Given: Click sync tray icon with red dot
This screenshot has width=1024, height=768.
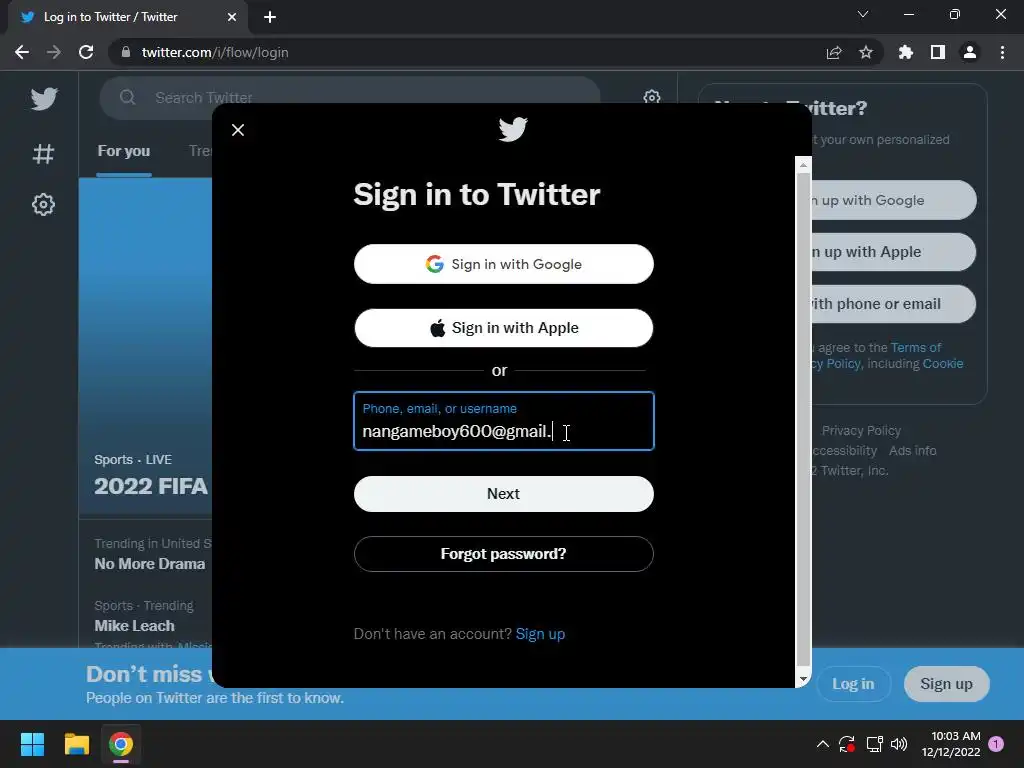Looking at the screenshot, I should [x=847, y=744].
